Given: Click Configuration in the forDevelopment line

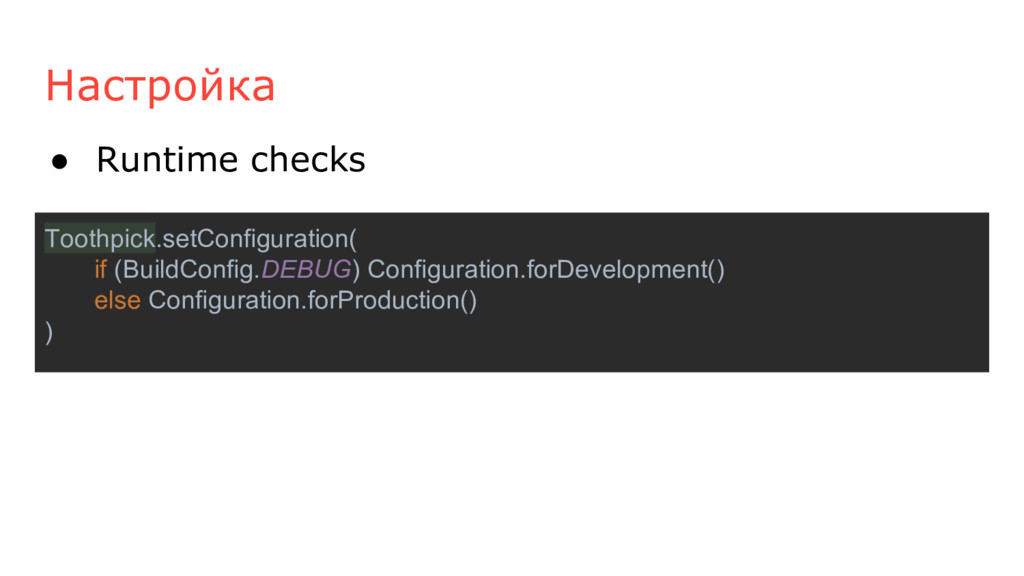Looking at the screenshot, I should point(443,270).
